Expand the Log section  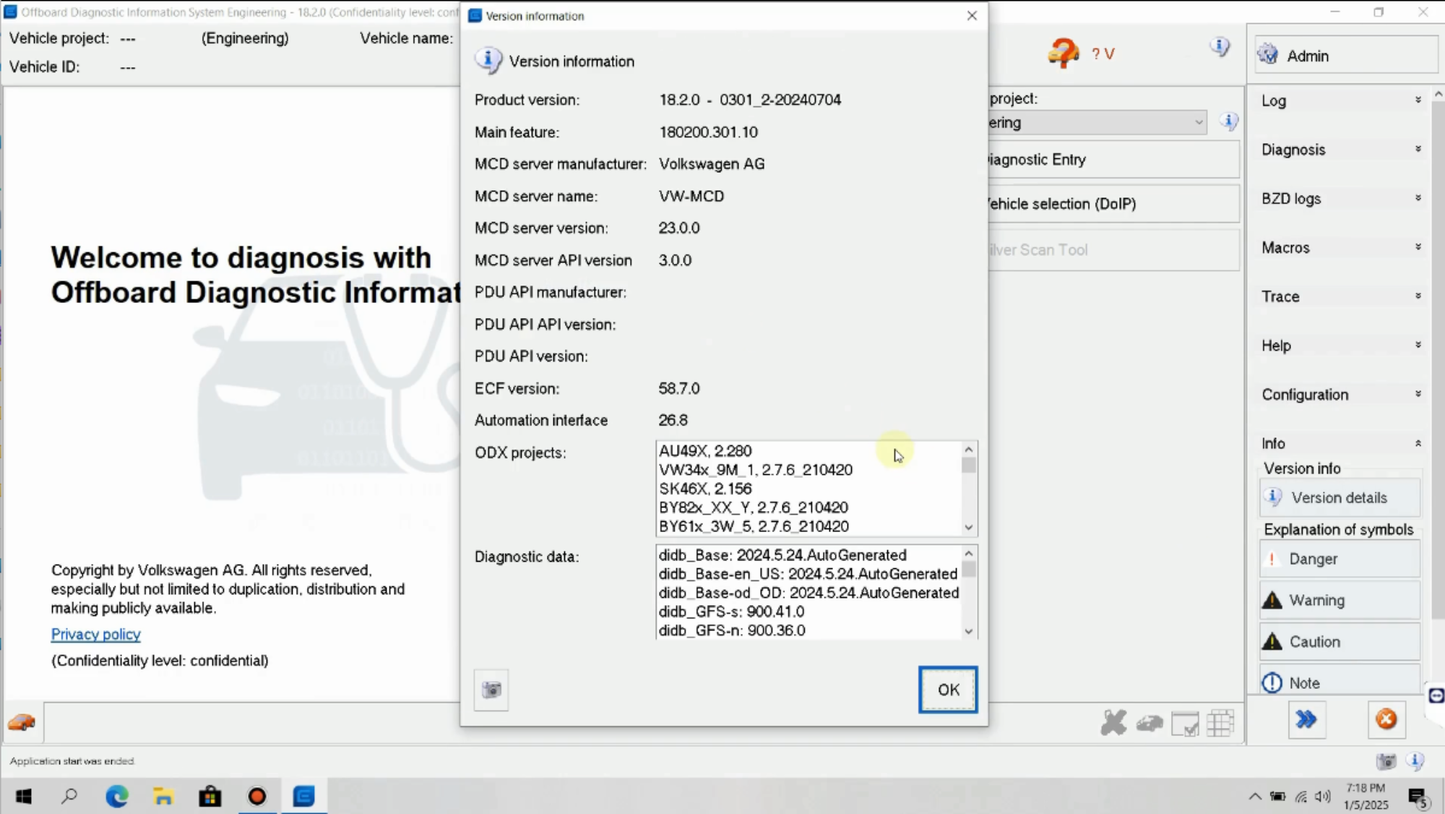[1339, 101]
